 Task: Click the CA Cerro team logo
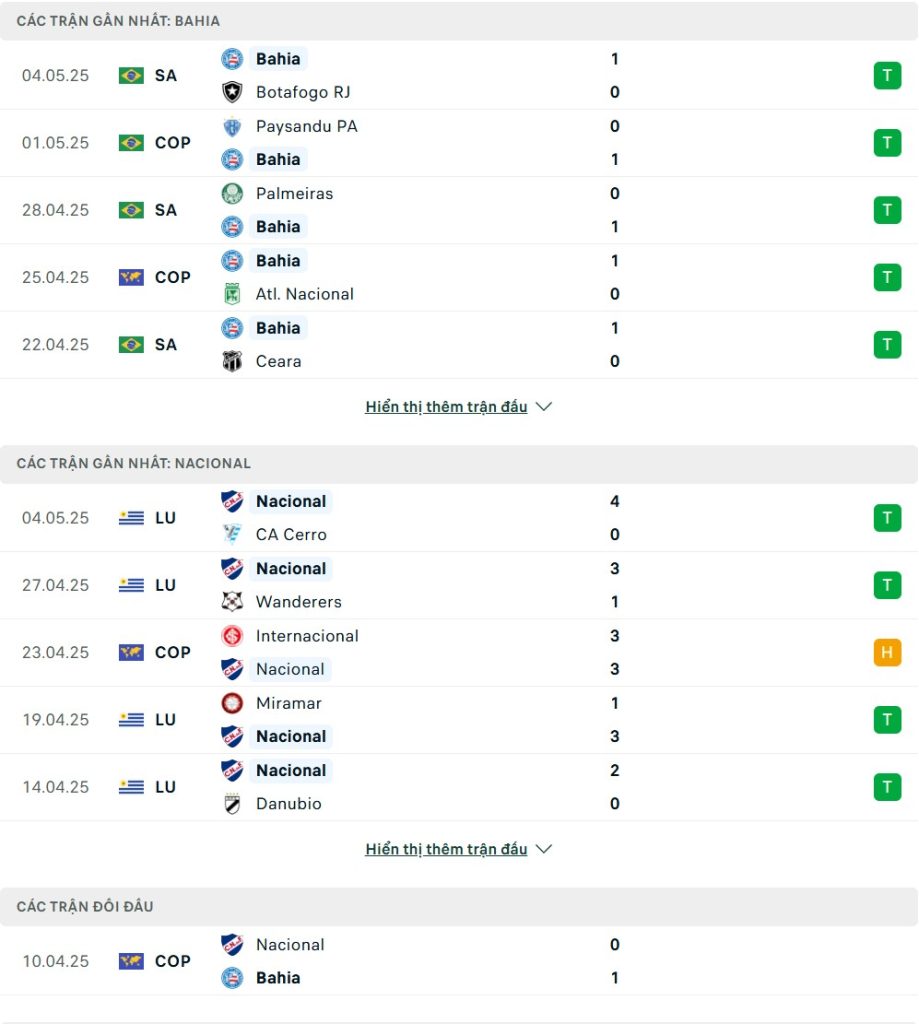tap(232, 534)
